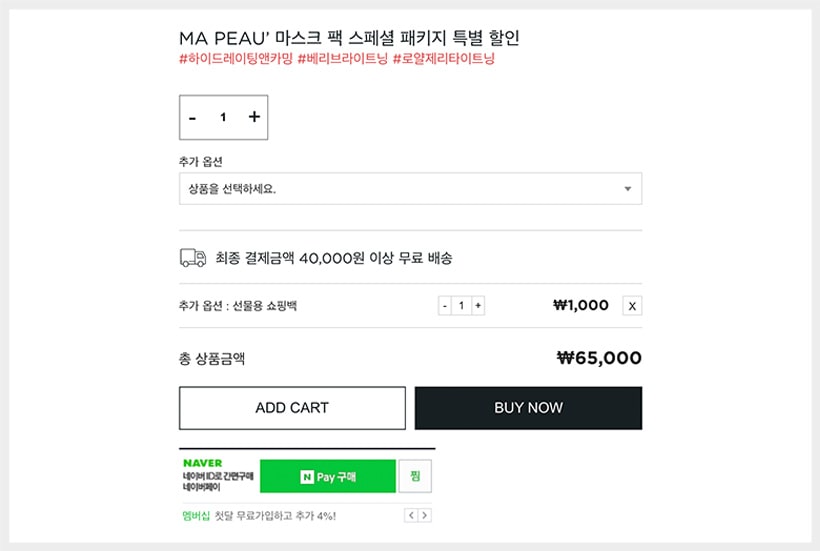
Task: Remove the 선물용 쇼핑백 option with X
Action: point(632,306)
